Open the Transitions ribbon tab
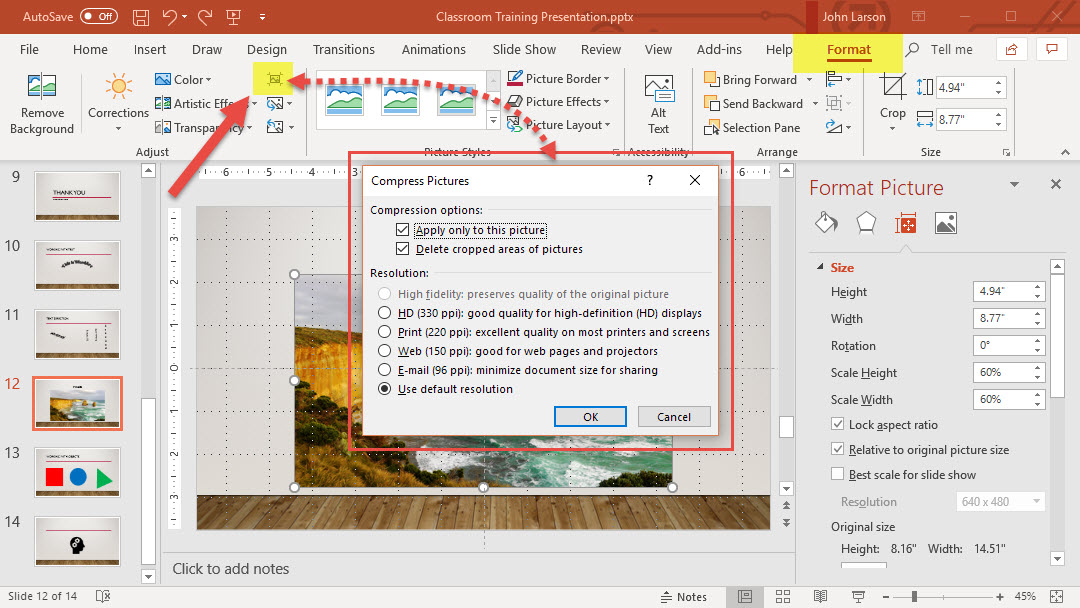Image resolution: width=1080 pixels, height=608 pixels. click(x=344, y=50)
